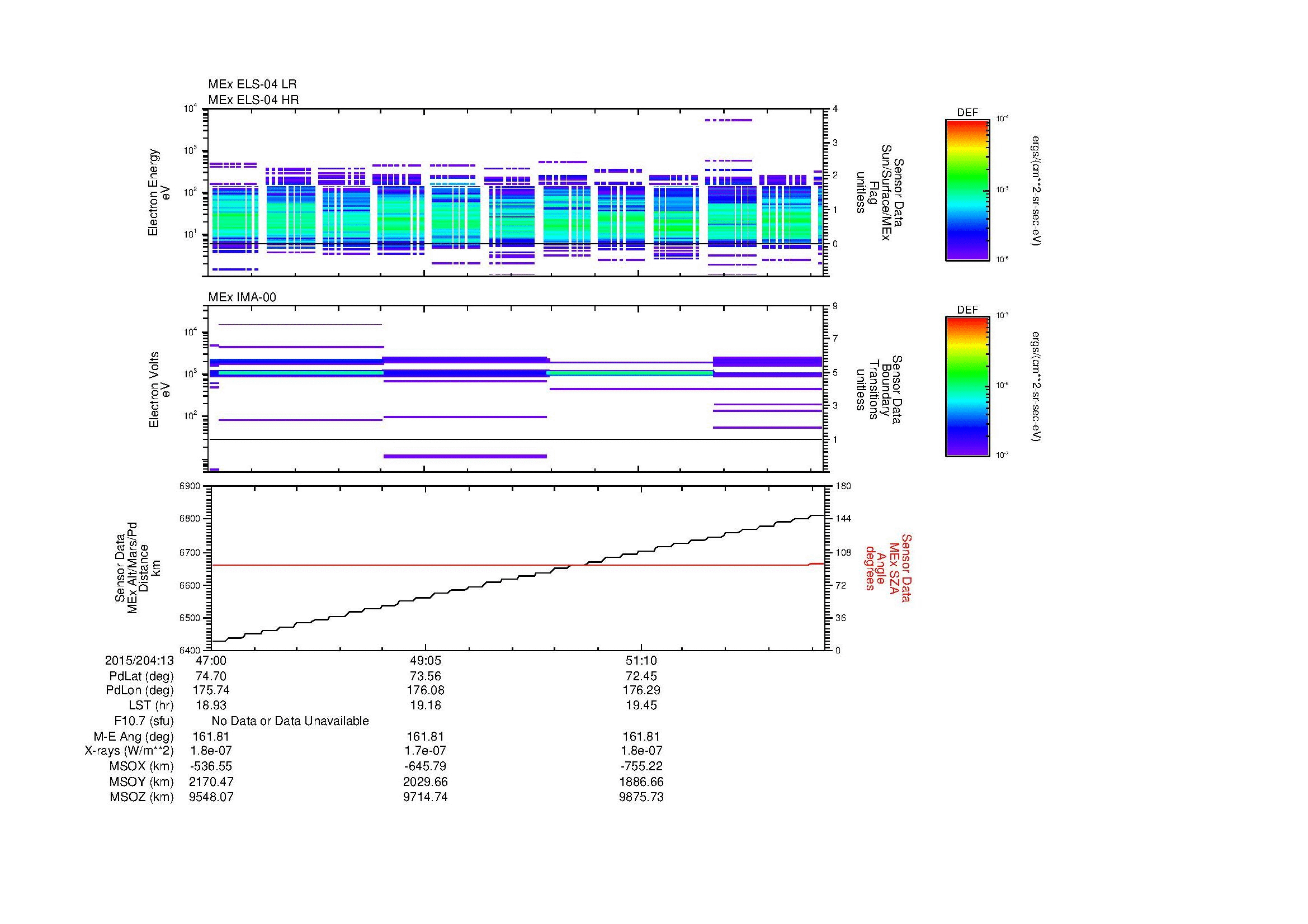The height and width of the screenshot is (924, 1308).
Task: Click the PdLat value '72.45'
Action: [641, 676]
